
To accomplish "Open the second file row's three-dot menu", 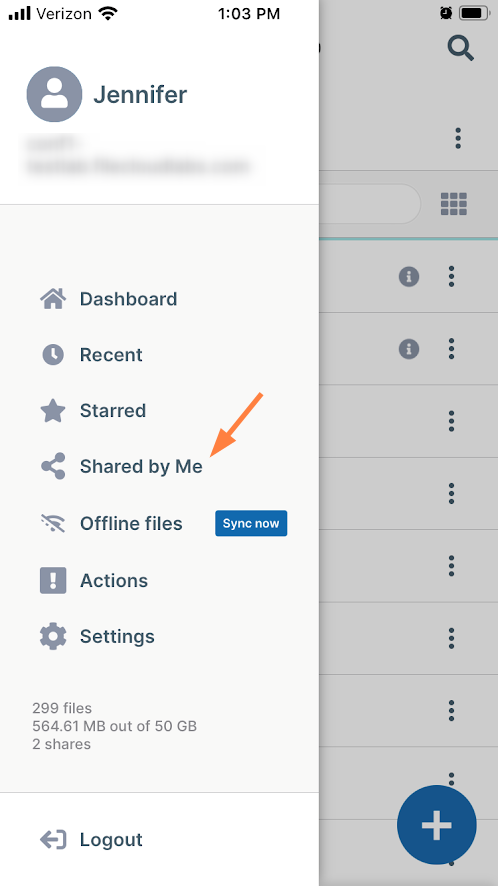I will (x=451, y=349).
